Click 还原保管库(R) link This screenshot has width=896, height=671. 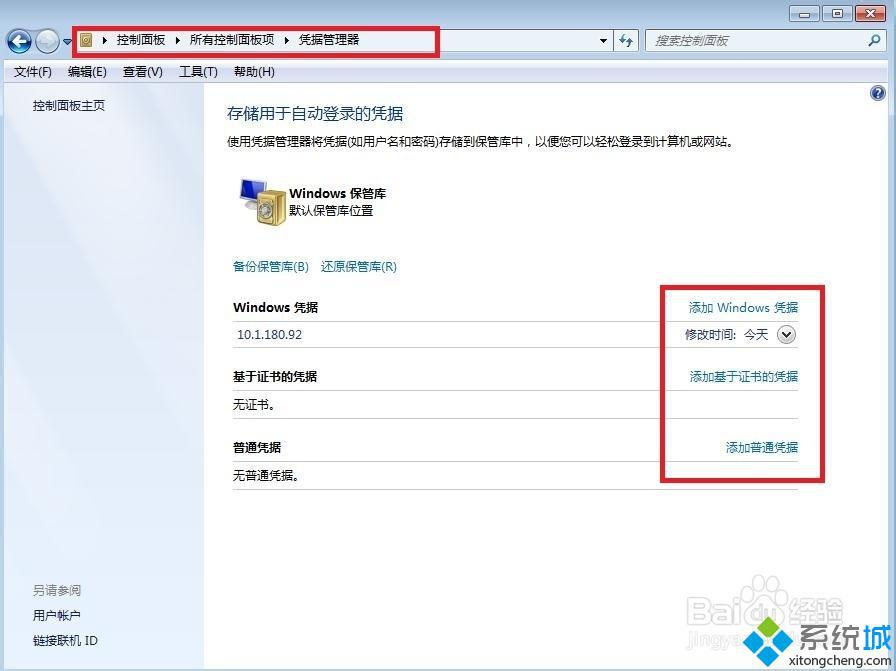pos(359,266)
